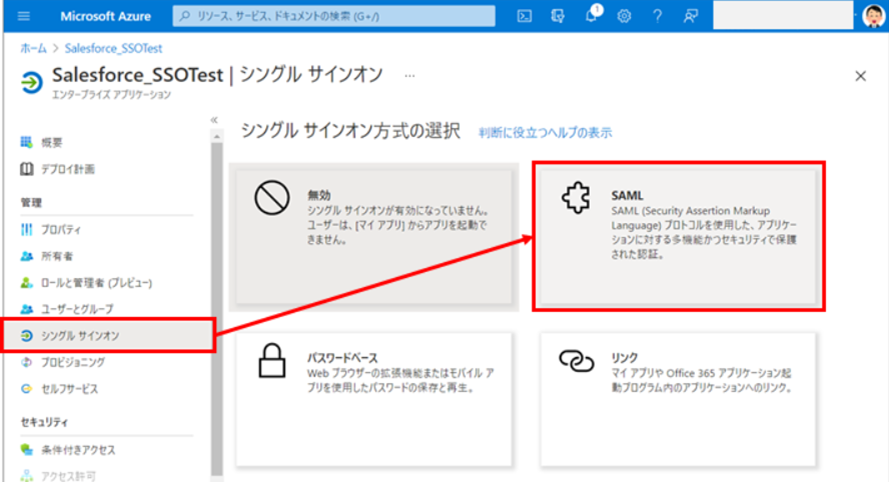
Task: Click the プロビジョニング sync icon
Action: click(27, 362)
